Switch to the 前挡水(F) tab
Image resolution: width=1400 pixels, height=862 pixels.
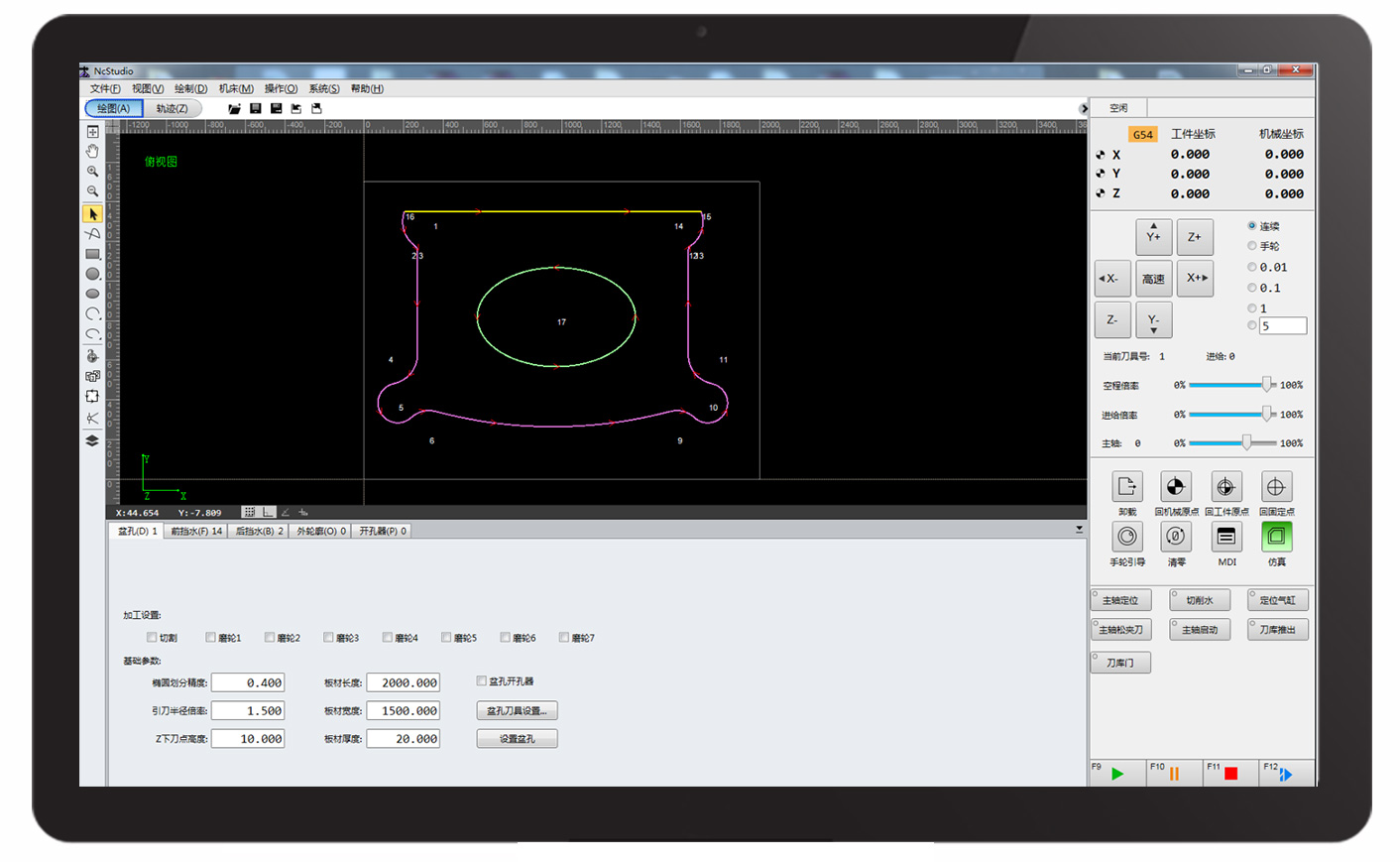tap(196, 531)
